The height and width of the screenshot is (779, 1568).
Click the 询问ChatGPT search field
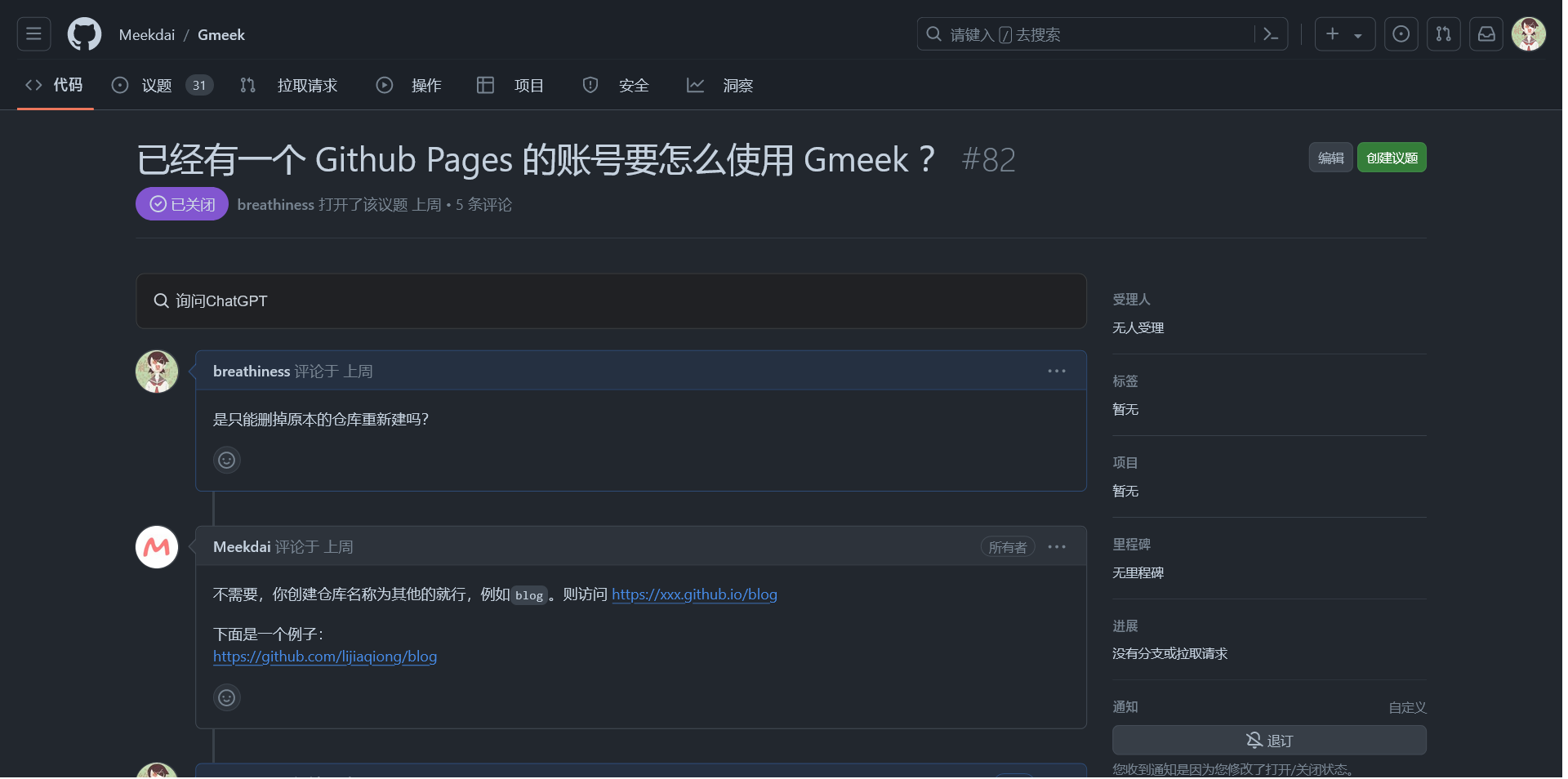(x=611, y=301)
